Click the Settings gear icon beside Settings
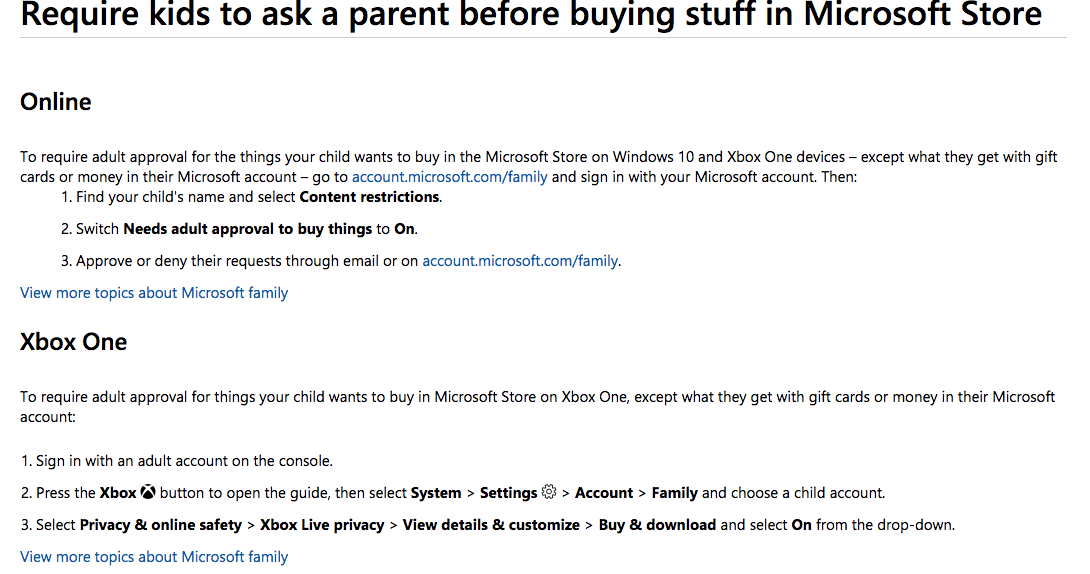Viewport: 1090px width, 574px height. coord(548,492)
